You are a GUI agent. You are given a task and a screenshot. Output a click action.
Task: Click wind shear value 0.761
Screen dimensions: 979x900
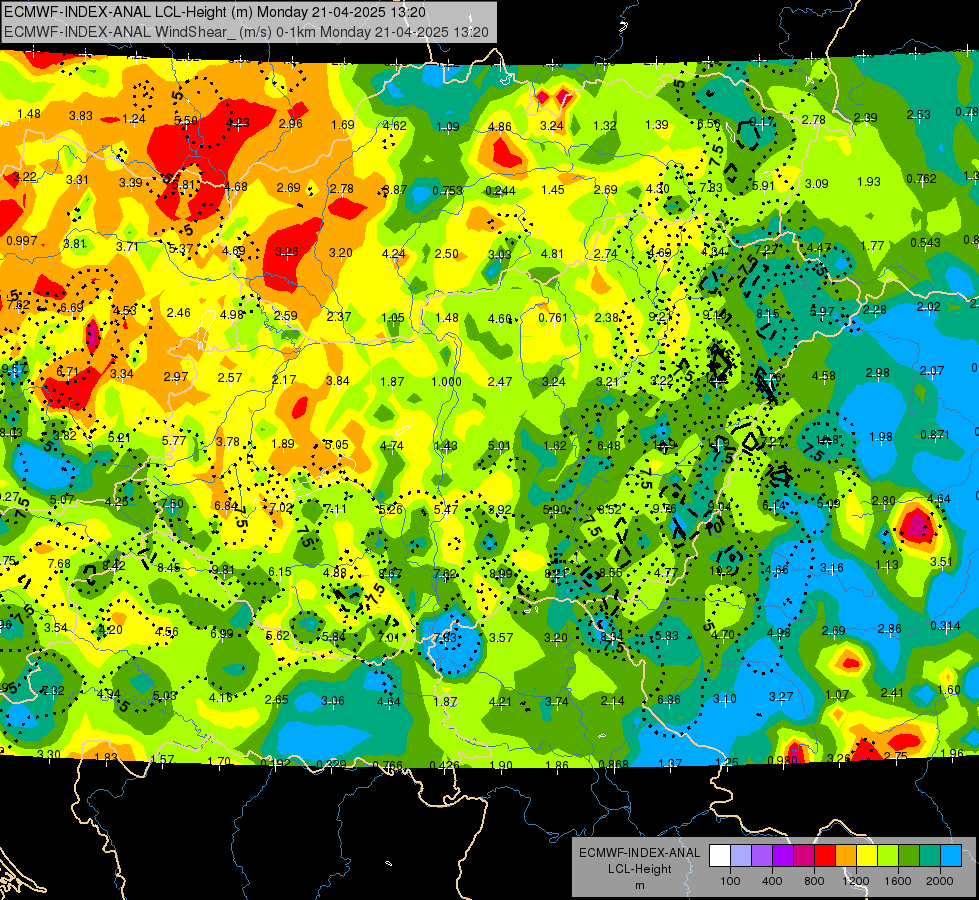click(x=553, y=318)
